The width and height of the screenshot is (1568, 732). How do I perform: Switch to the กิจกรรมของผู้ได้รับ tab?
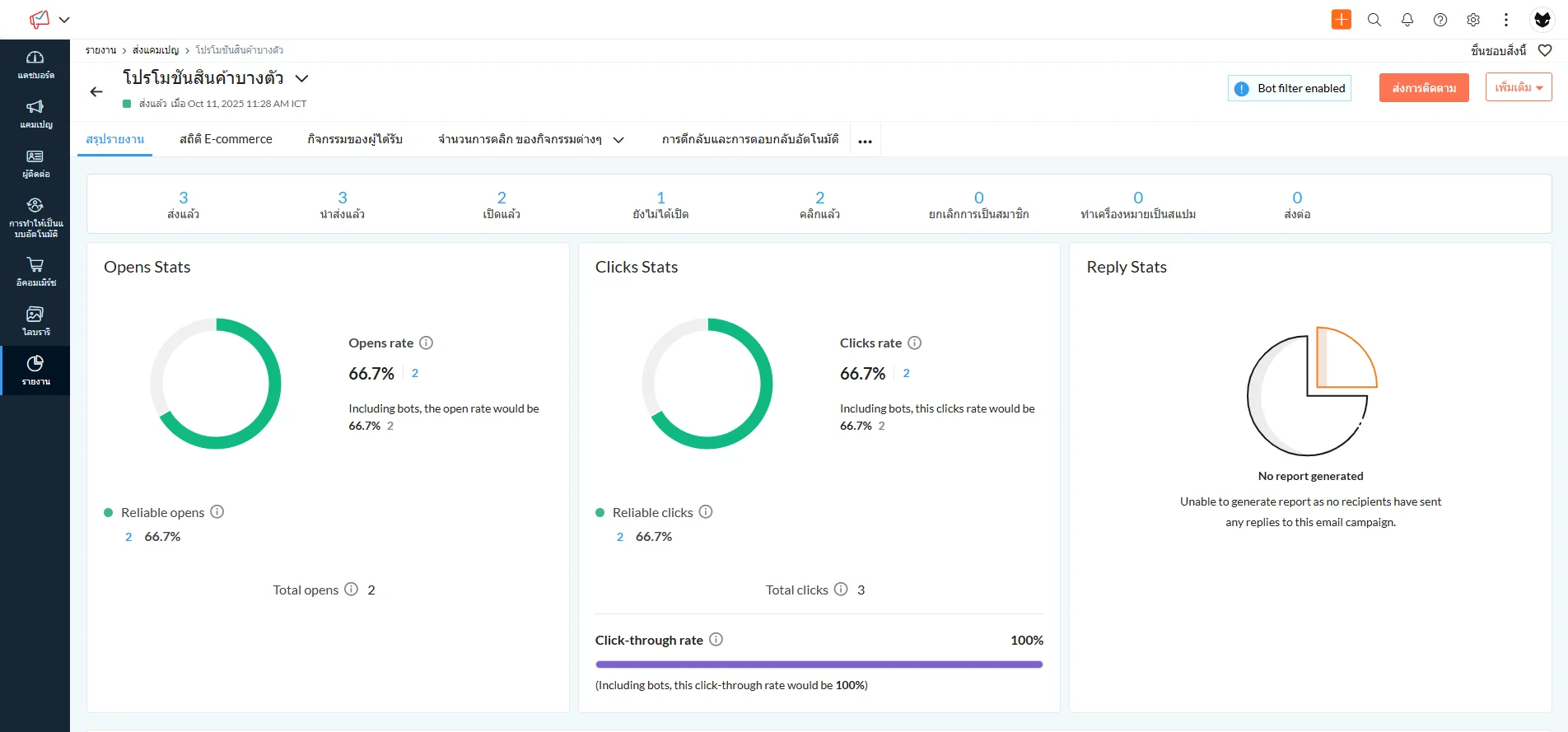tap(355, 139)
